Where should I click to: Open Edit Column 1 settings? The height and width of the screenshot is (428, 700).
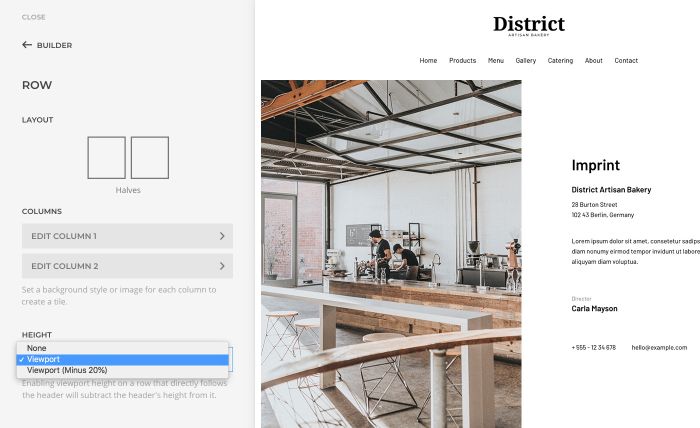[x=127, y=236]
